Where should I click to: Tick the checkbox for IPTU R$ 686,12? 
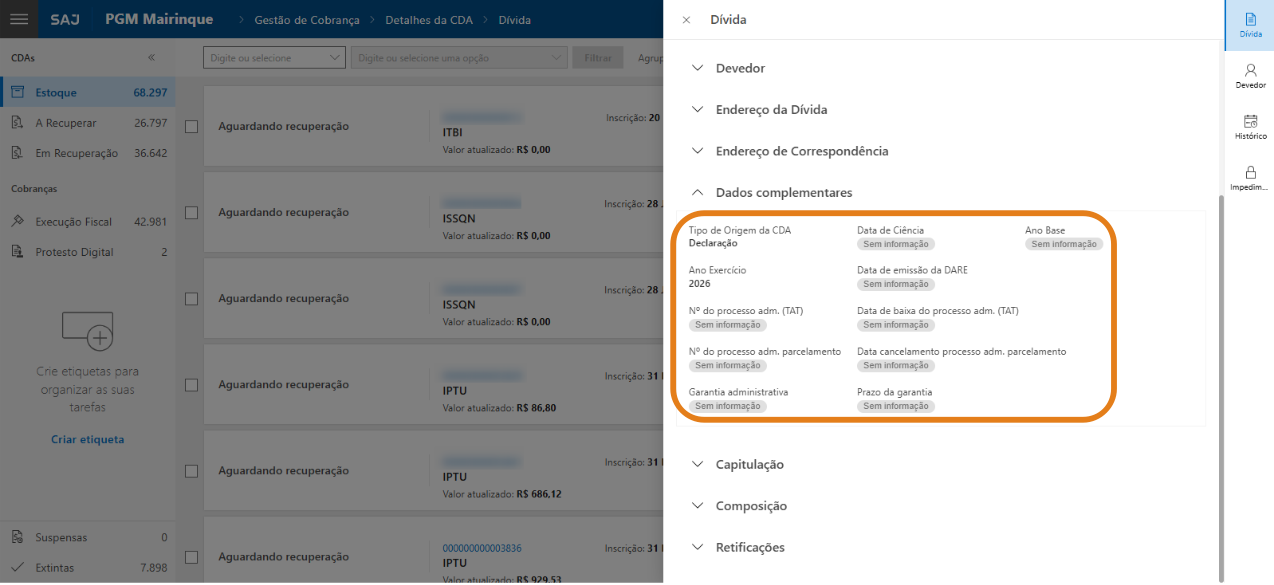pyautogui.click(x=192, y=471)
